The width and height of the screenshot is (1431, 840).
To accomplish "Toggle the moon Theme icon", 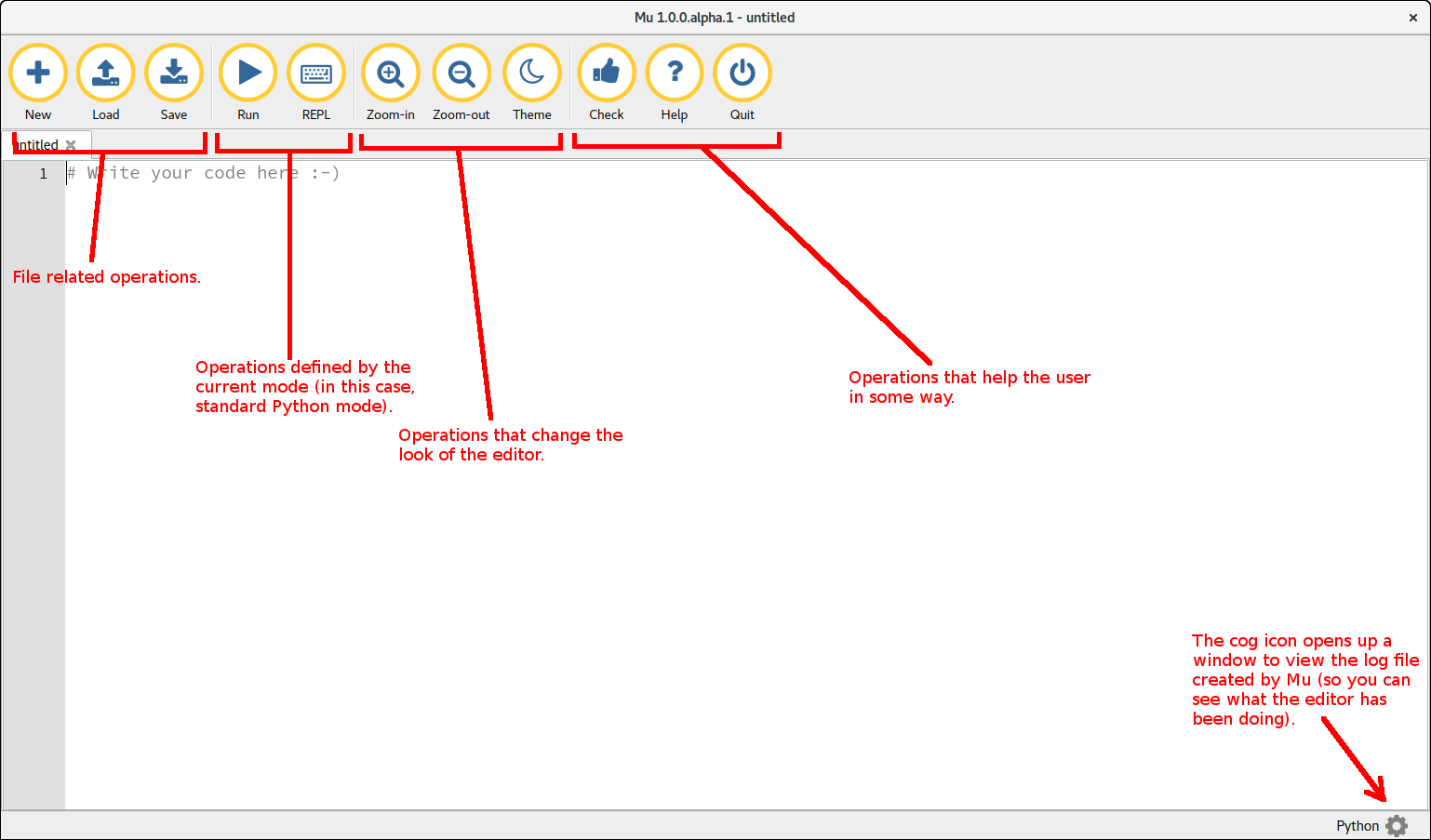I will pos(532,73).
